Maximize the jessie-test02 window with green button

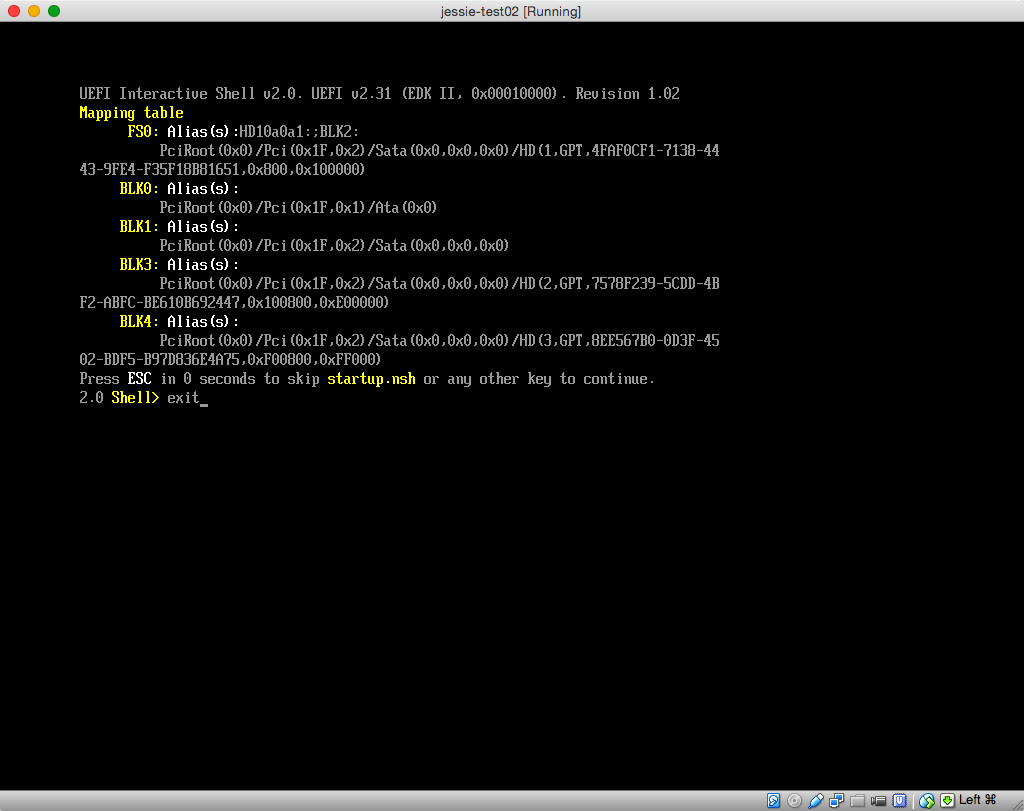click(x=54, y=11)
